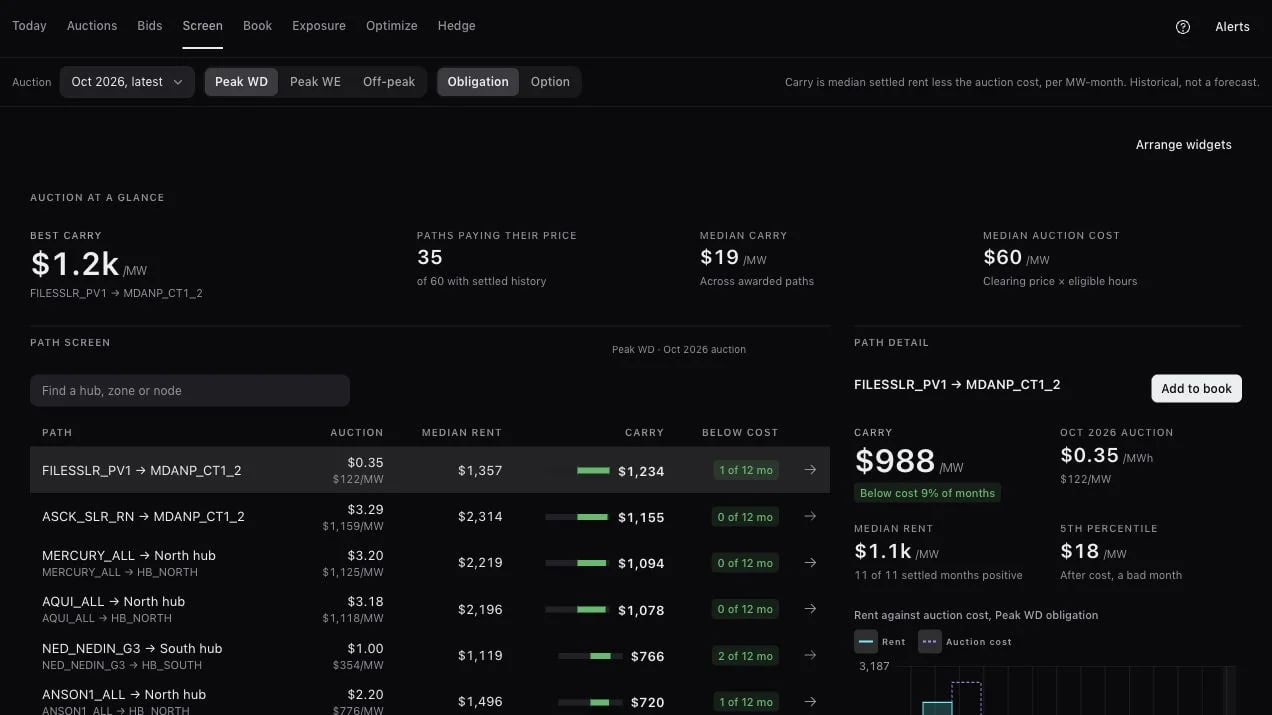Go to the Optimize tab
1272x715 pixels.
click(x=392, y=26)
